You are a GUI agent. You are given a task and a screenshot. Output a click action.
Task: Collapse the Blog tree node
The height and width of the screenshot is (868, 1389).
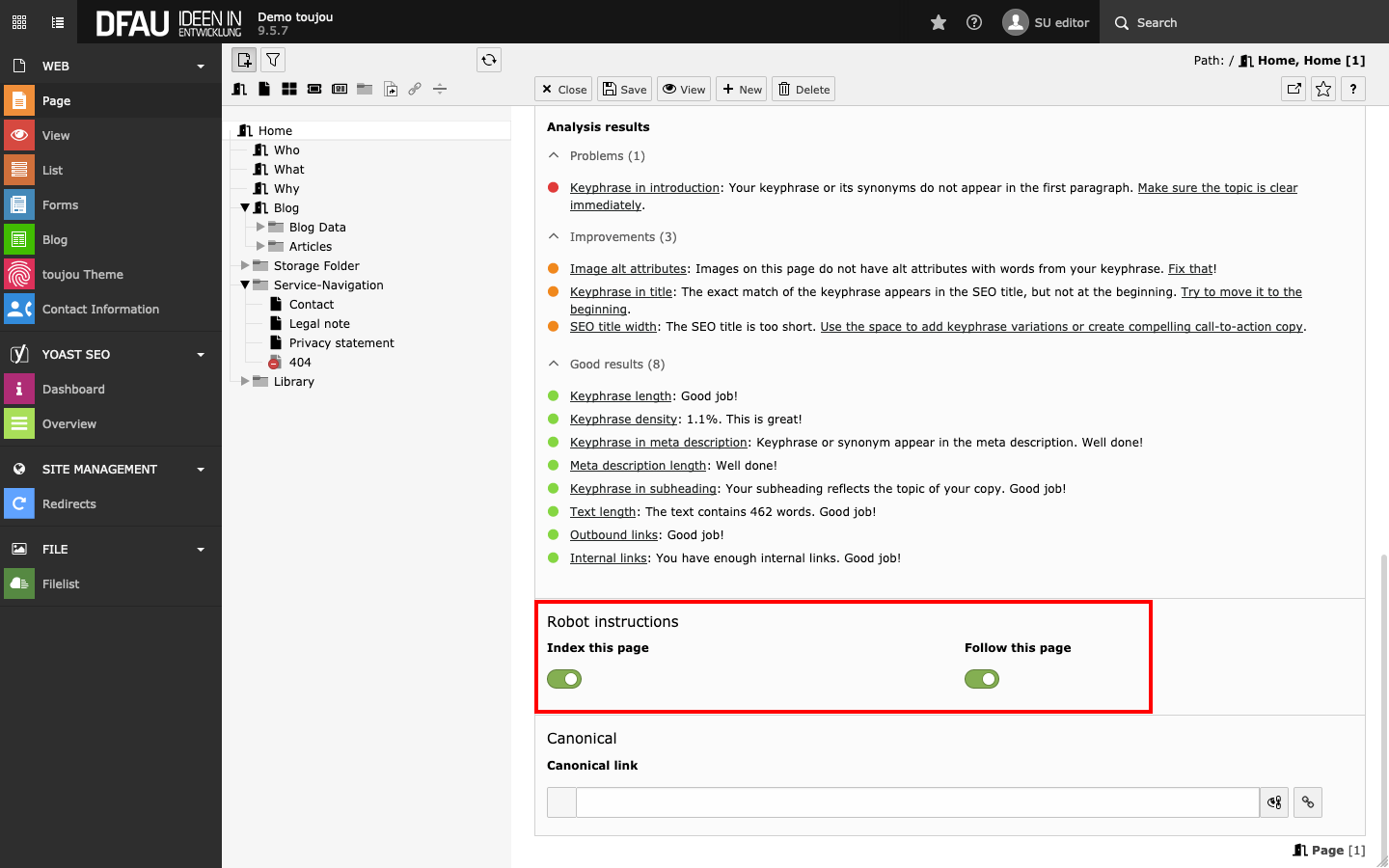[x=245, y=207]
